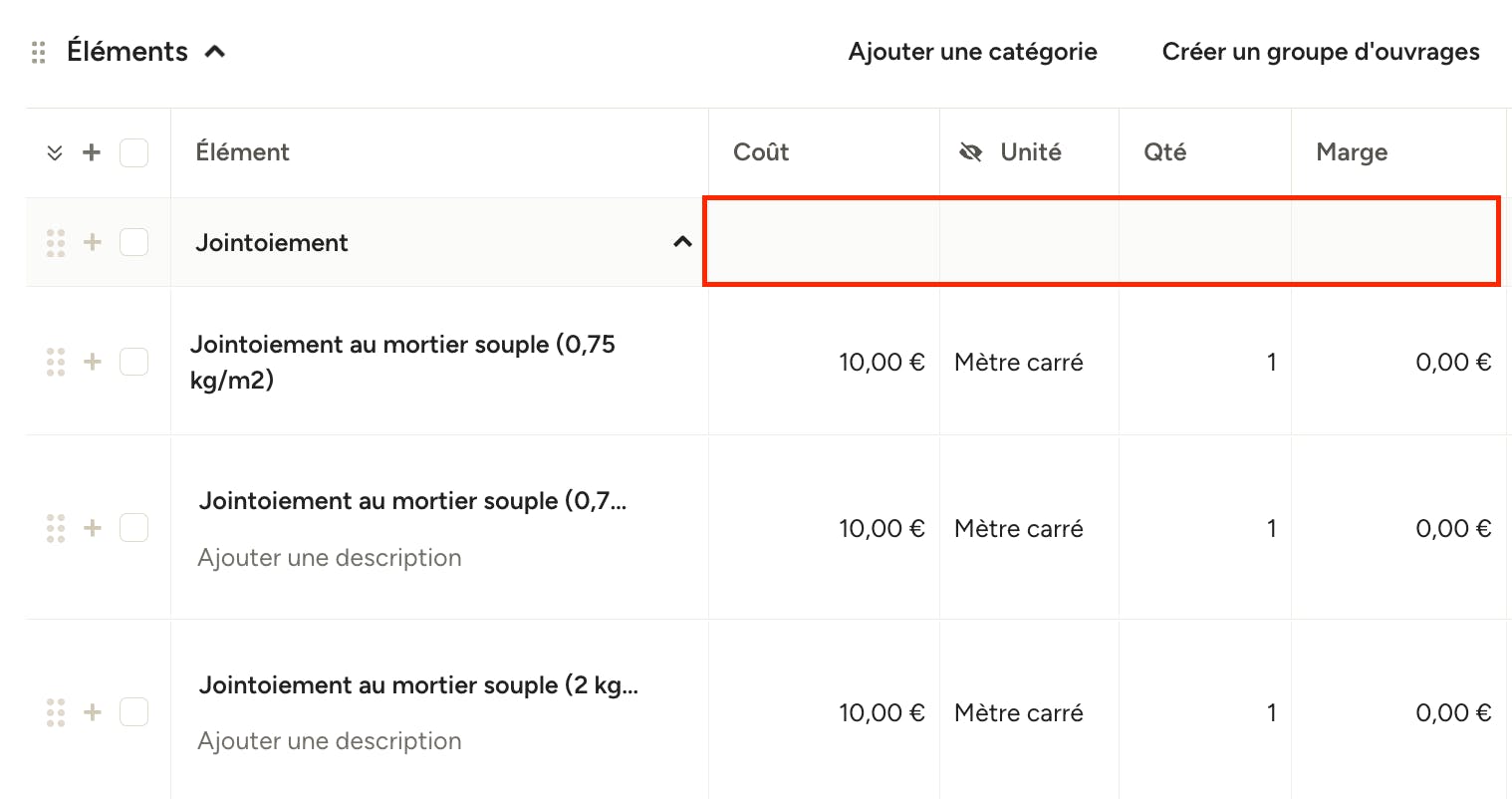The height and width of the screenshot is (799, 1512).
Task: Toggle the hidden-eye icon next to Unité
Action: pos(970,152)
